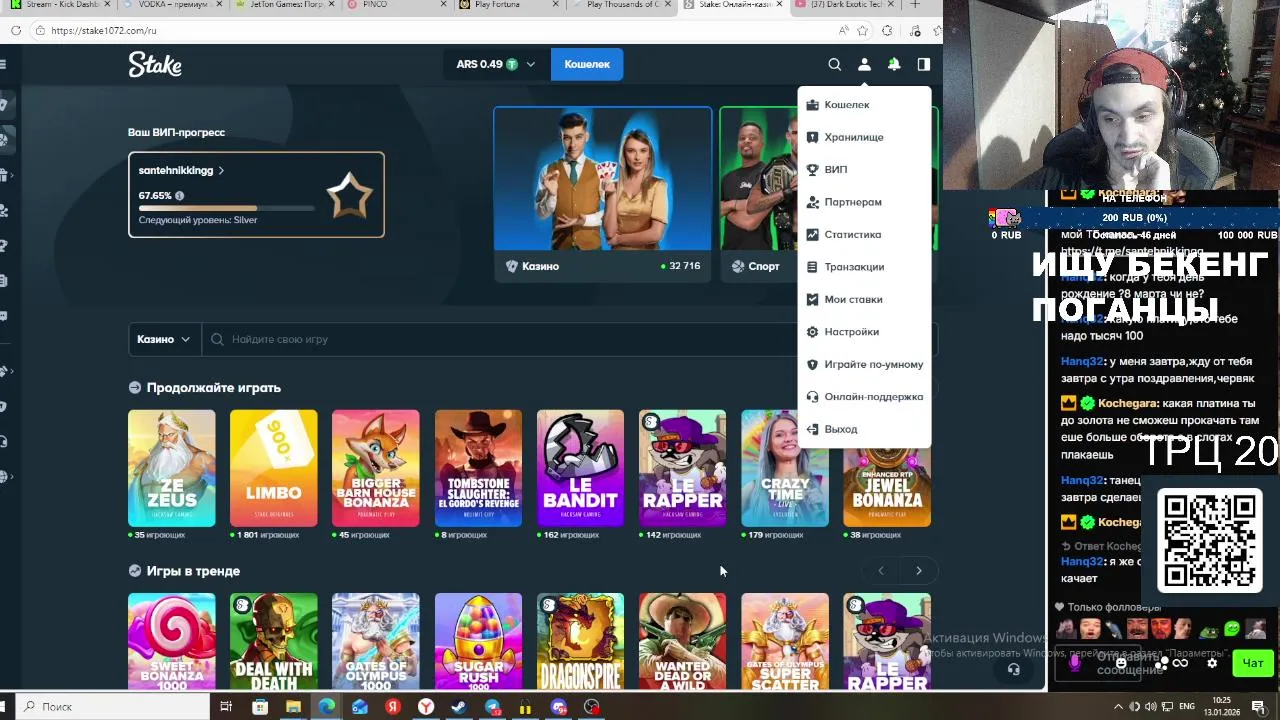This screenshot has width=1280, height=720.
Task: Add page to favorites star icon
Action: click(863, 31)
